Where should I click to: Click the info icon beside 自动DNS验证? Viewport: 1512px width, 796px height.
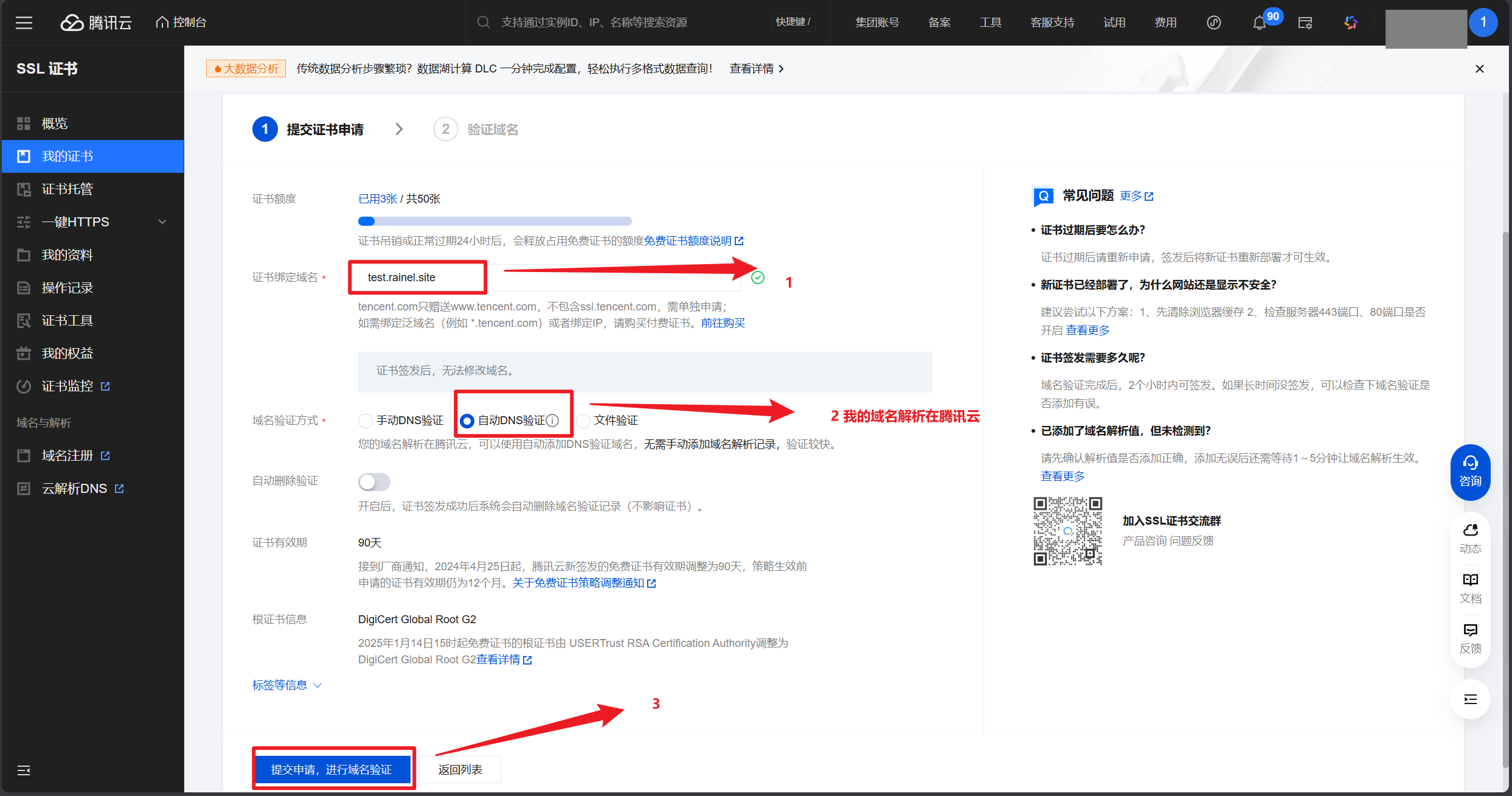click(x=552, y=421)
